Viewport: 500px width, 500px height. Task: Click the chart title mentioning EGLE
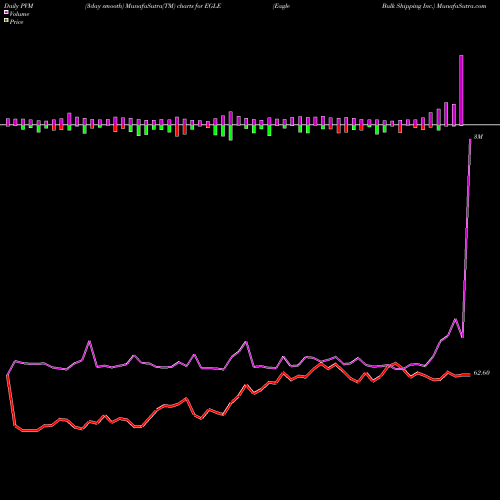tap(153, 6)
